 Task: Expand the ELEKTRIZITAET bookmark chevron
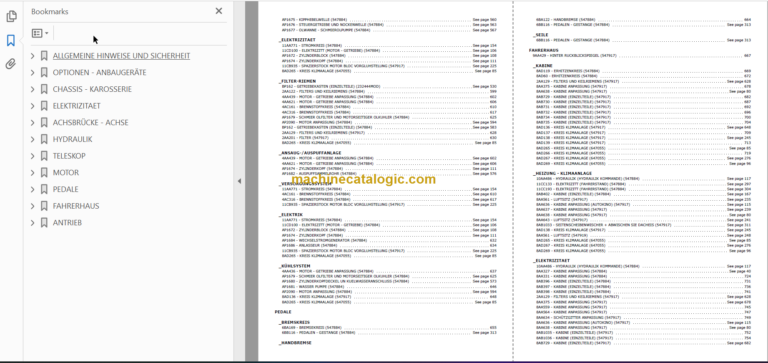tap(32, 106)
